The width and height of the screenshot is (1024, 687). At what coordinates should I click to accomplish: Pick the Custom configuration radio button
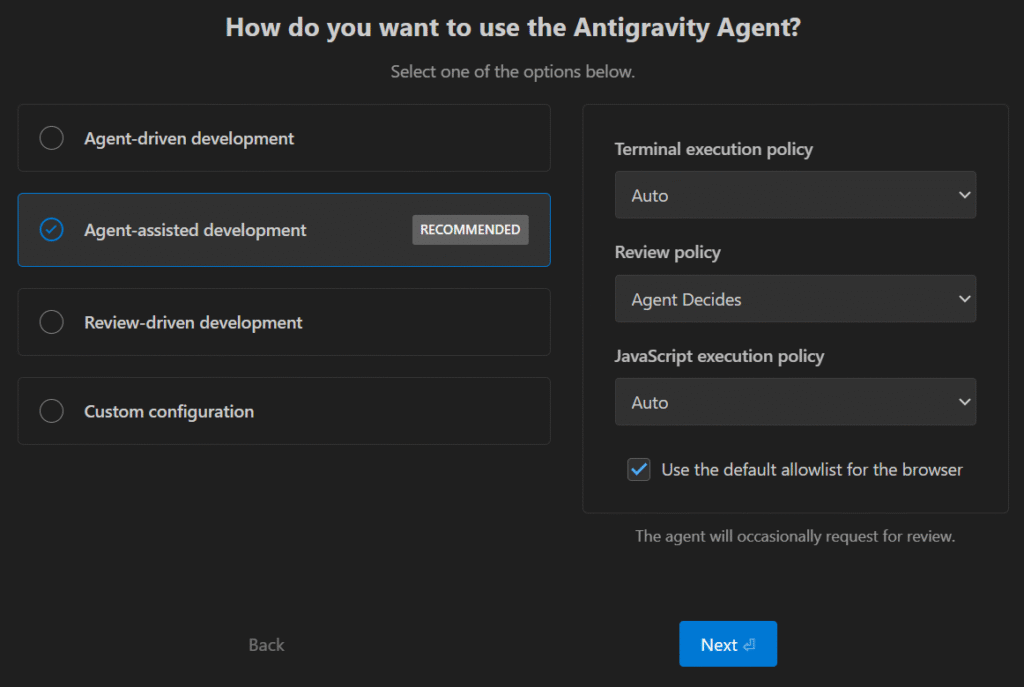click(51, 411)
